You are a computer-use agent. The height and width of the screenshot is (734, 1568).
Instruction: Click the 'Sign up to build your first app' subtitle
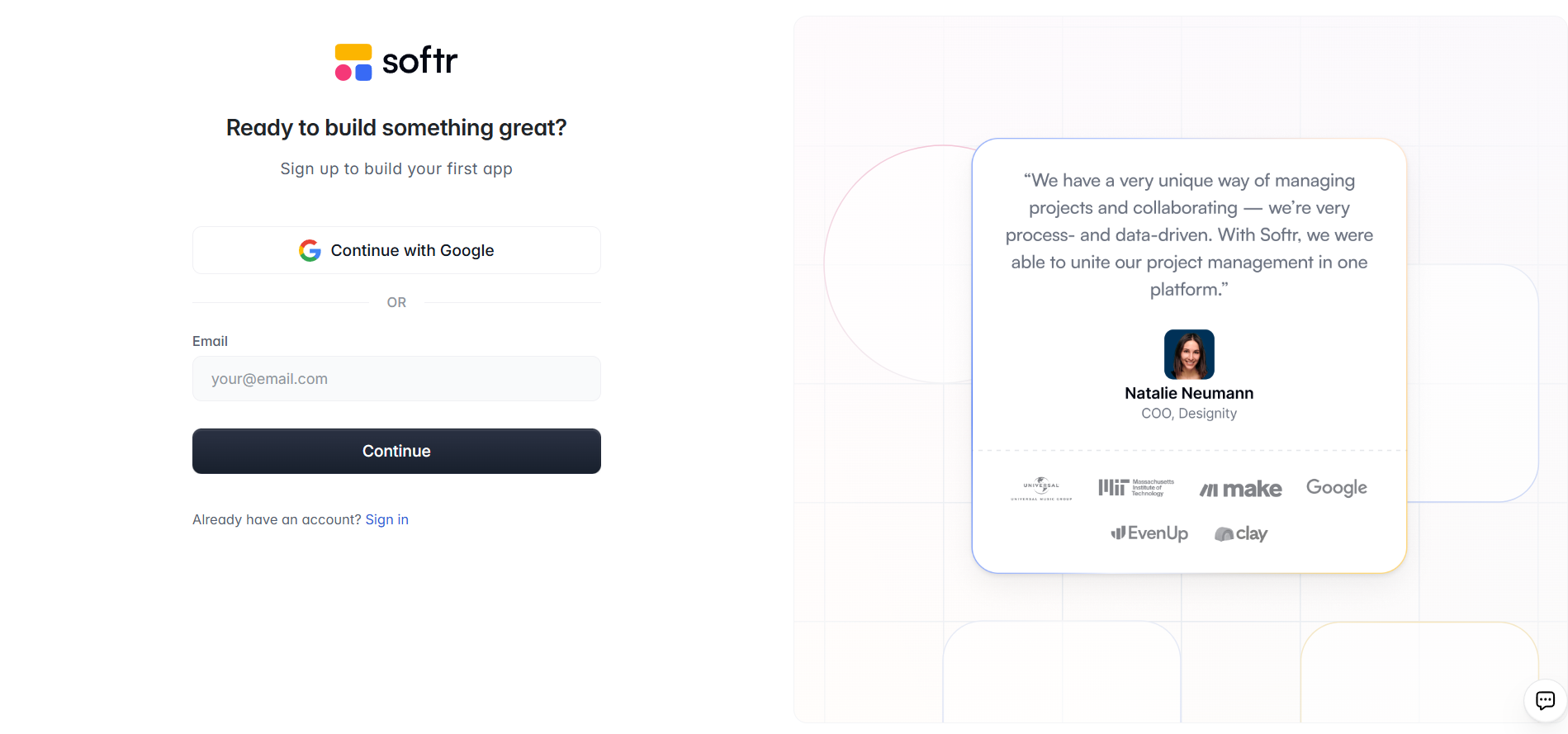pyautogui.click(x=396, y=168)
